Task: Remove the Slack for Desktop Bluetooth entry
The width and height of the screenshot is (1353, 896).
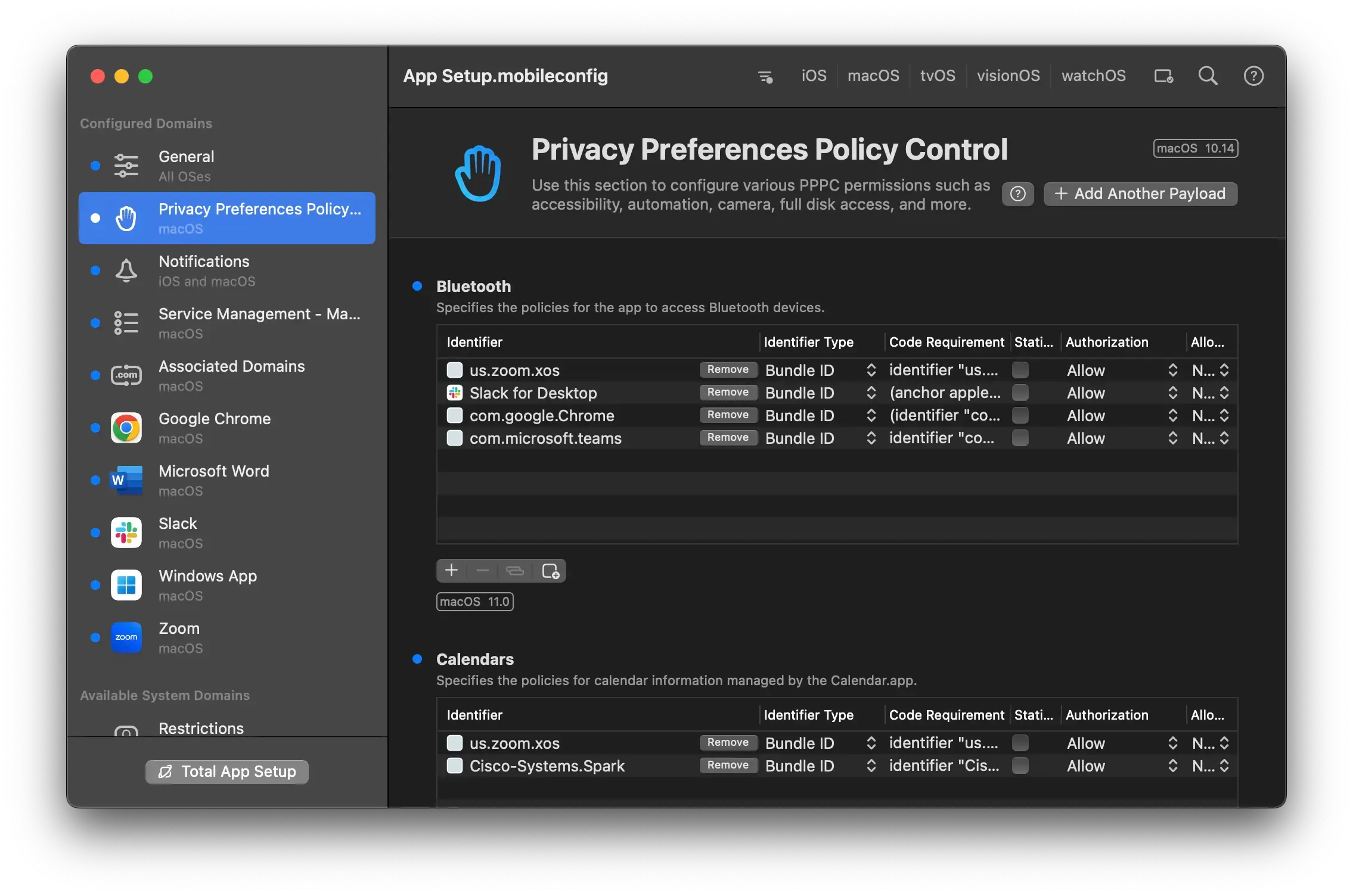Action: click(x=728, y=393)
